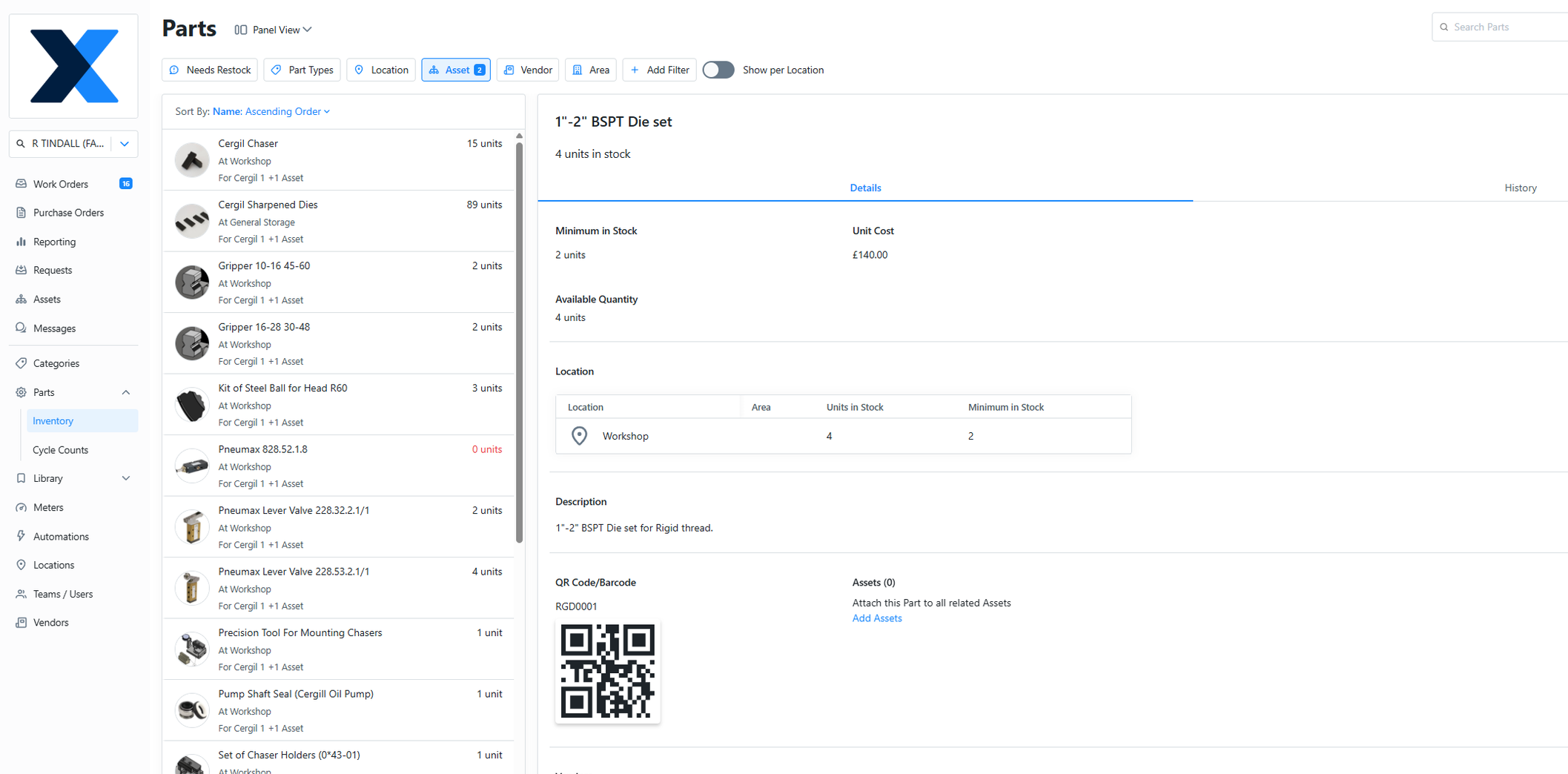Enable the Show per Location toggle
This screenshot has width=1568, height=774.
coord(718,69)
